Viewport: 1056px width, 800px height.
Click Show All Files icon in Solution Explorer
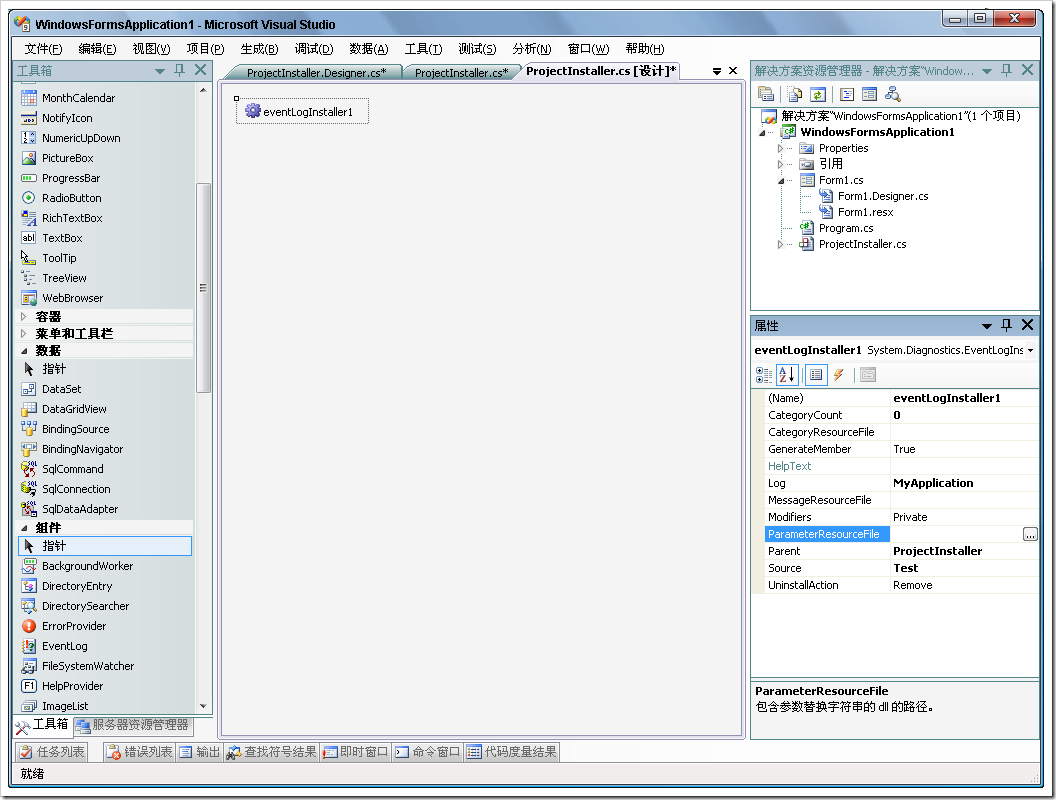click(795, 94)
